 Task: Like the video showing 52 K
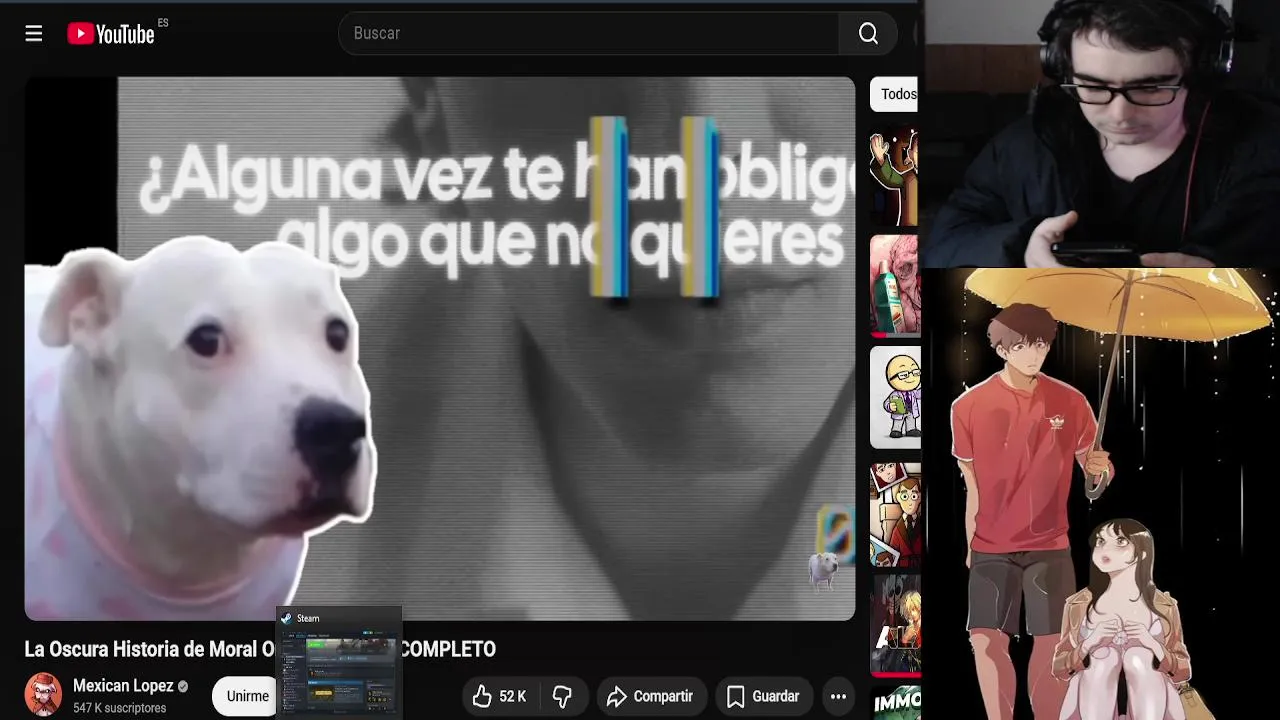coord(499,696)
